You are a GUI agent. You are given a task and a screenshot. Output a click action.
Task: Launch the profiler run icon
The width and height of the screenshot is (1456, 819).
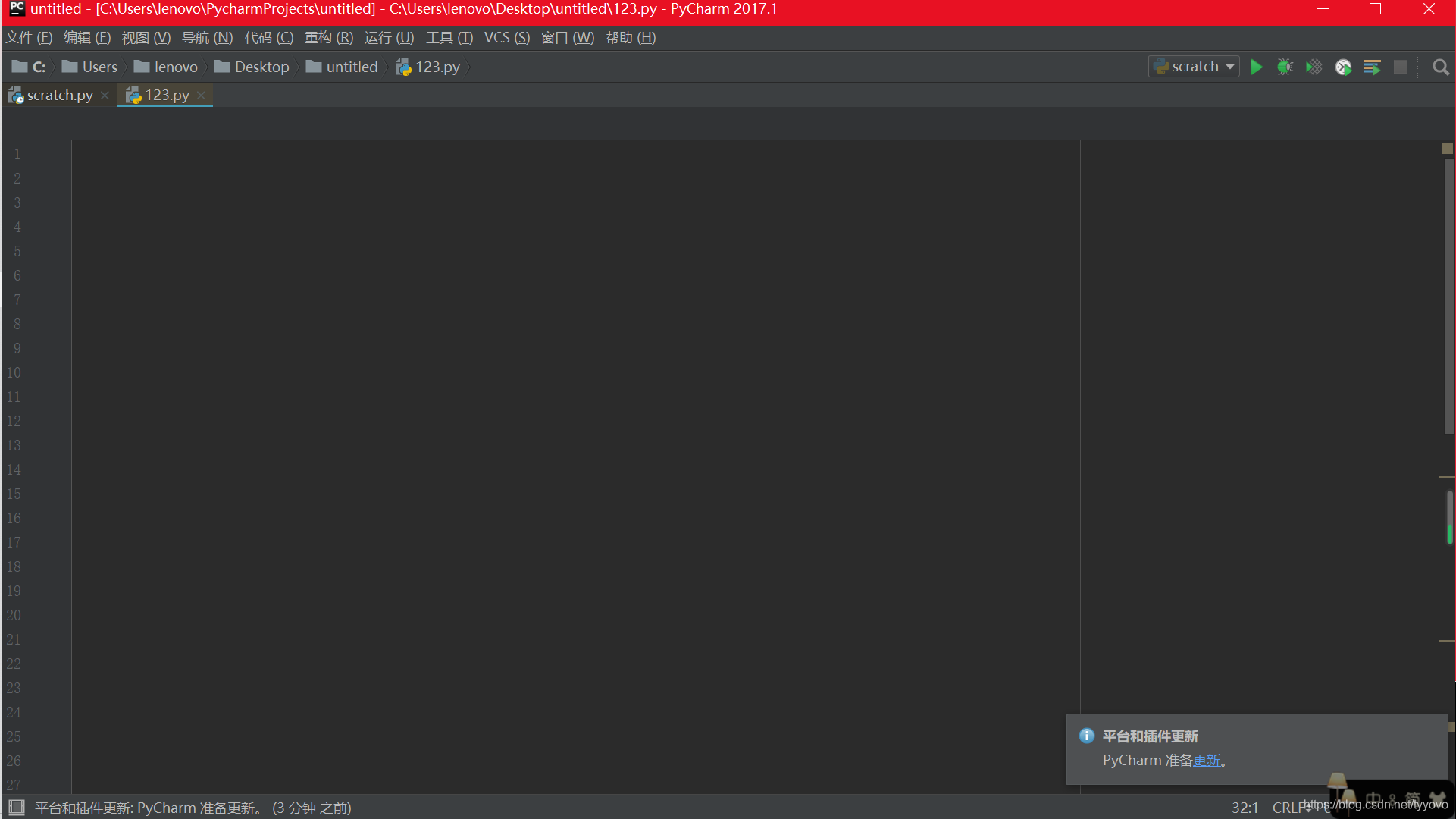click(1343, 67)
